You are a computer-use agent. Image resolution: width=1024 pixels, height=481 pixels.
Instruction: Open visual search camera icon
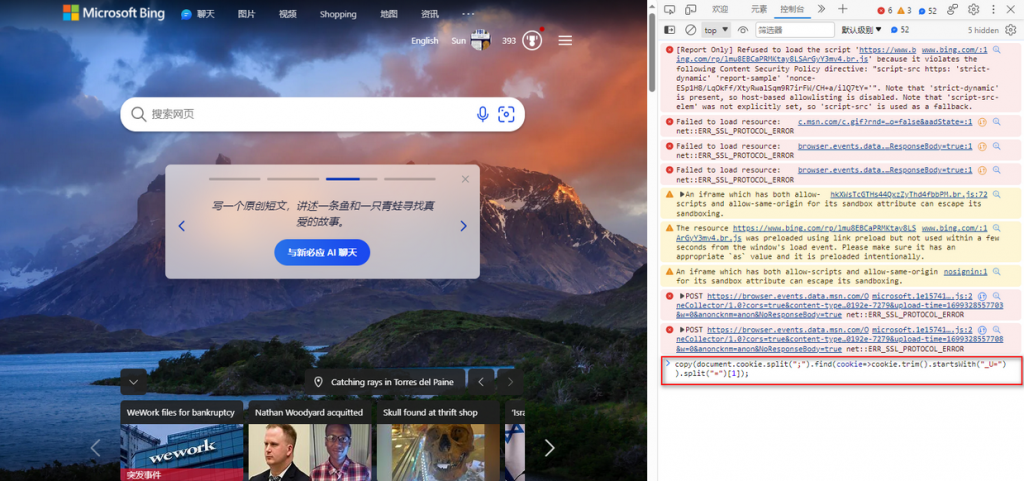click(506, 114)
